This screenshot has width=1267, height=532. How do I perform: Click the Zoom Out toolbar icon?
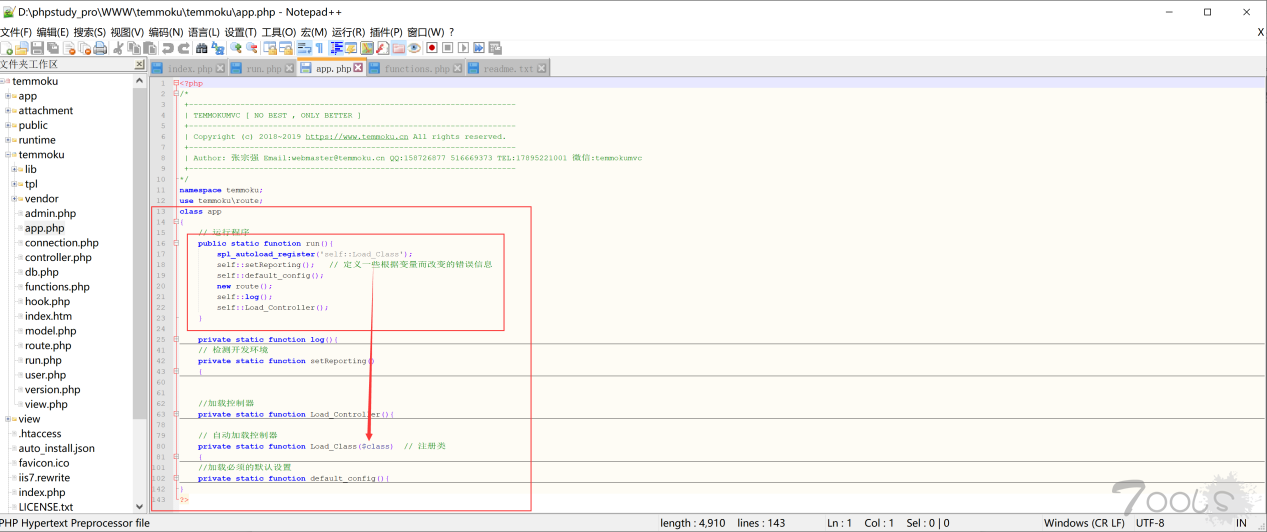(251, 48)
